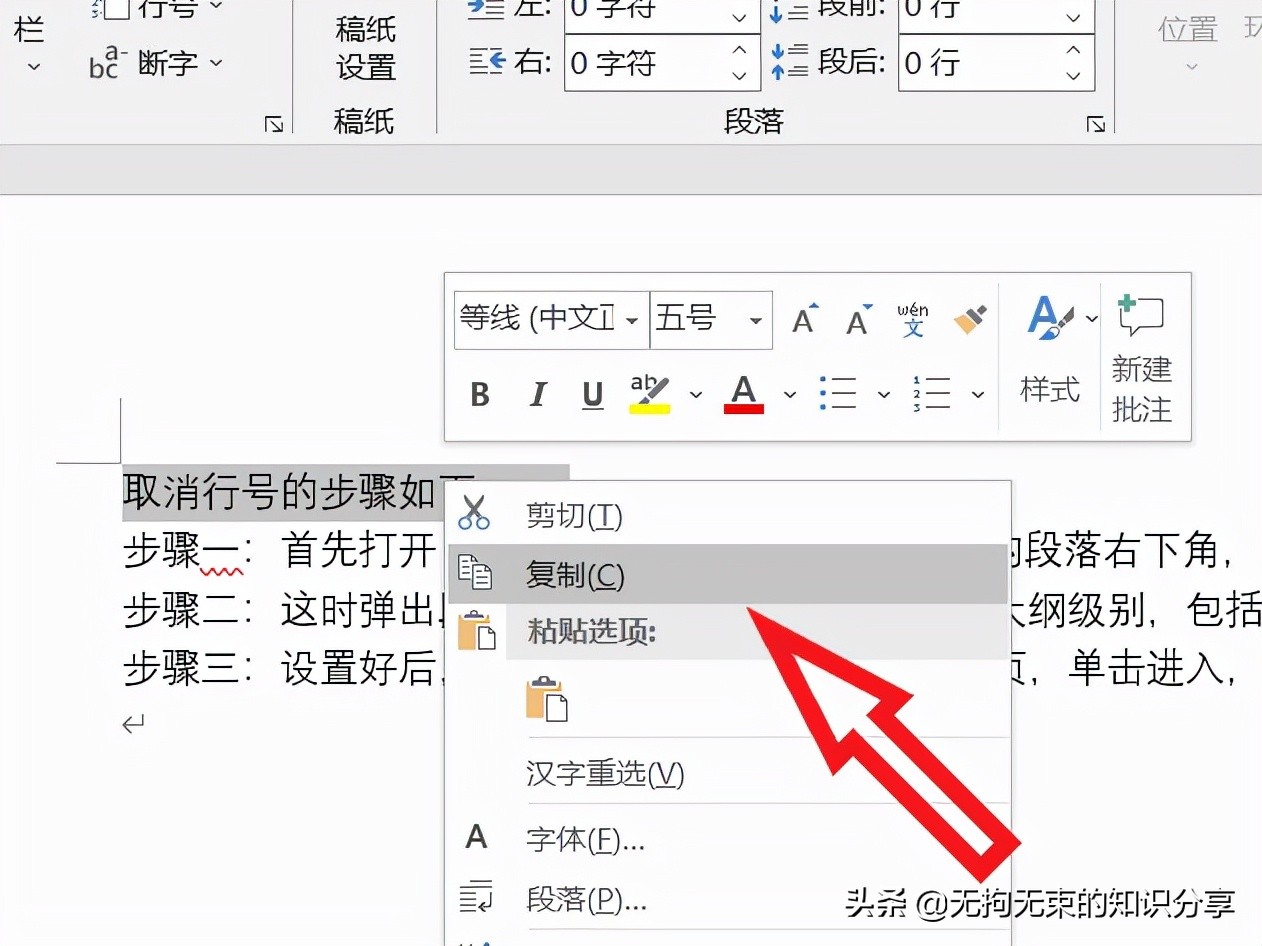
Task: Click the shrink font size icon
Action: [858, 320]
